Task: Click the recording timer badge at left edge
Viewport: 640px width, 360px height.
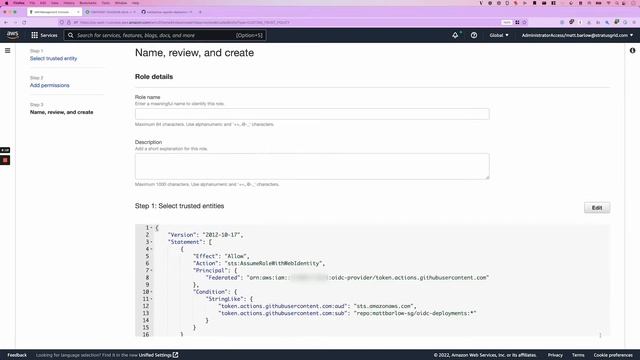Action: tap(5, 150)
